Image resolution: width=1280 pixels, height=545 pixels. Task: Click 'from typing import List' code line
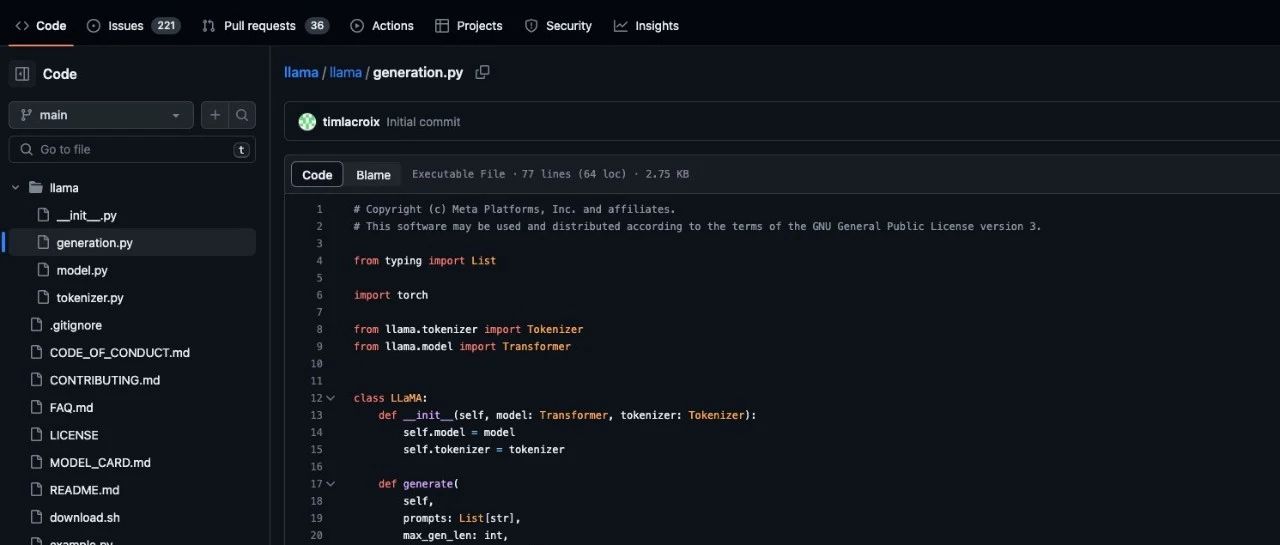[x=424, y=260]
